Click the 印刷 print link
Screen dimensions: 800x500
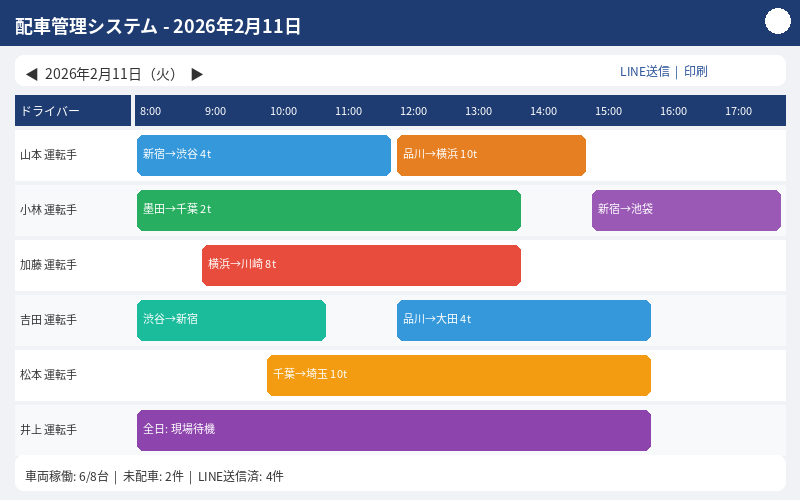(695, 71)
